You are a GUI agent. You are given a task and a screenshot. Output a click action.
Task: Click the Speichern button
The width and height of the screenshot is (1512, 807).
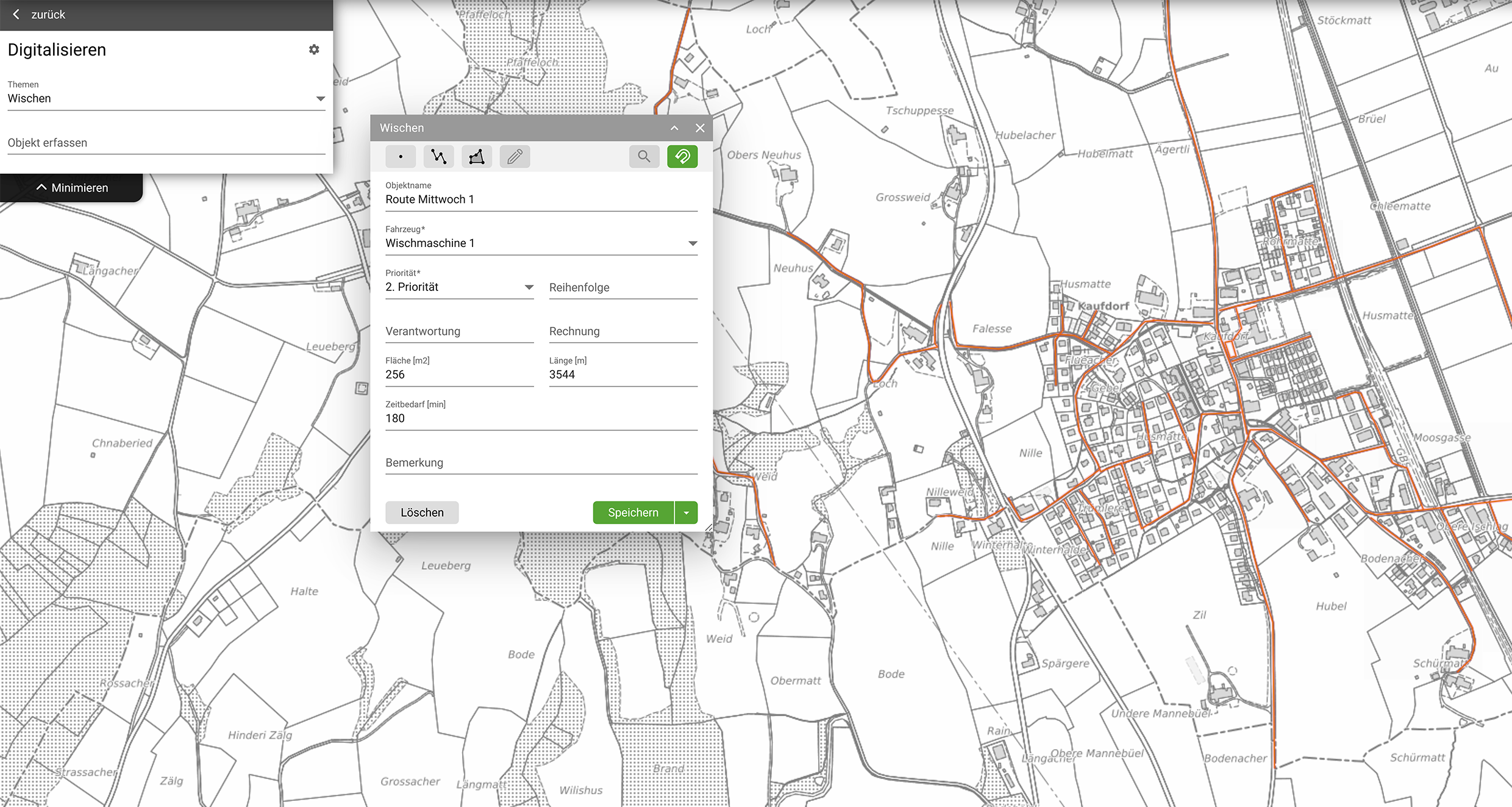[633, 513]
